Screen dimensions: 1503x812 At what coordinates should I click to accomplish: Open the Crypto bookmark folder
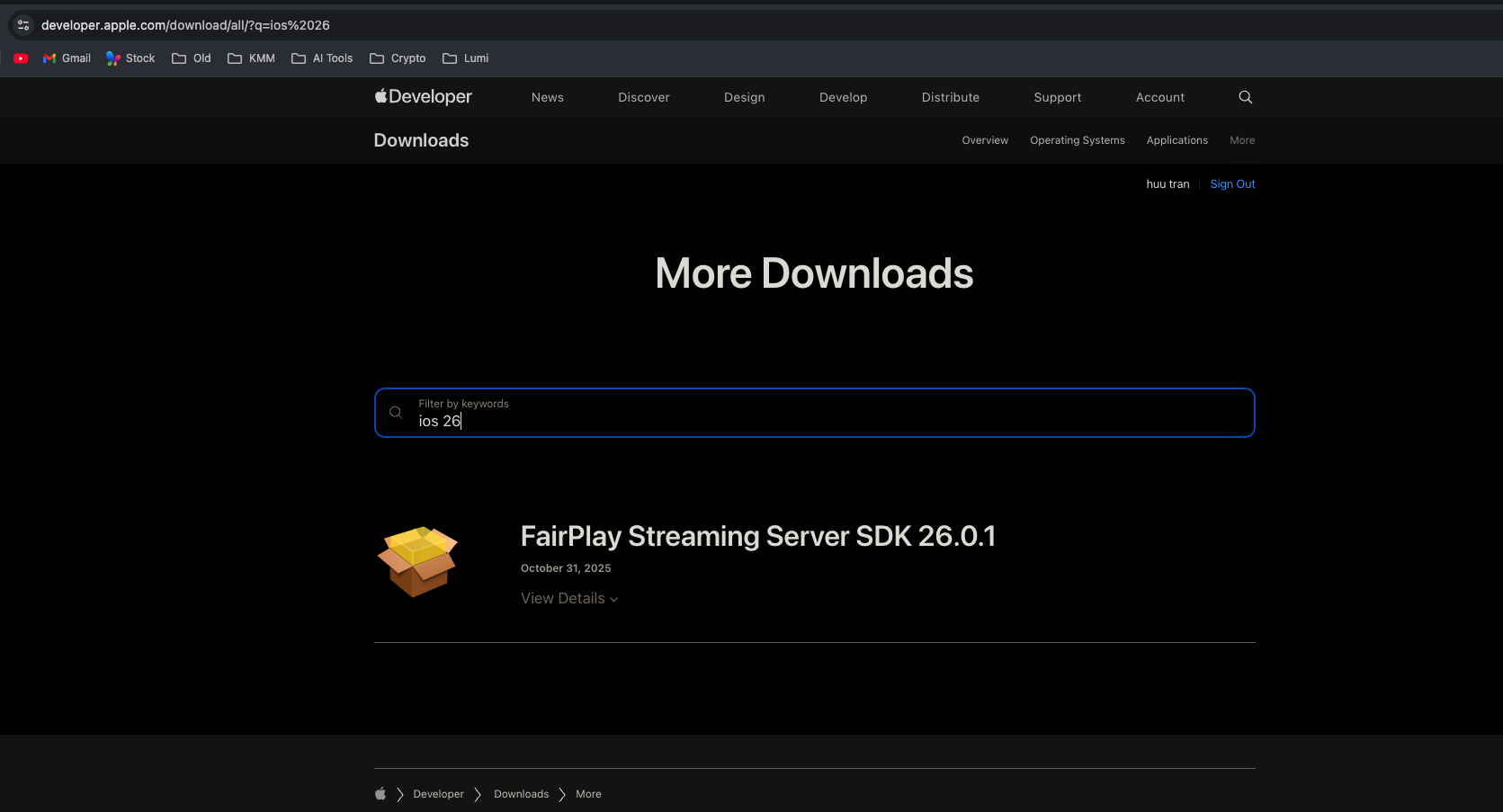(x=398, y=58)
